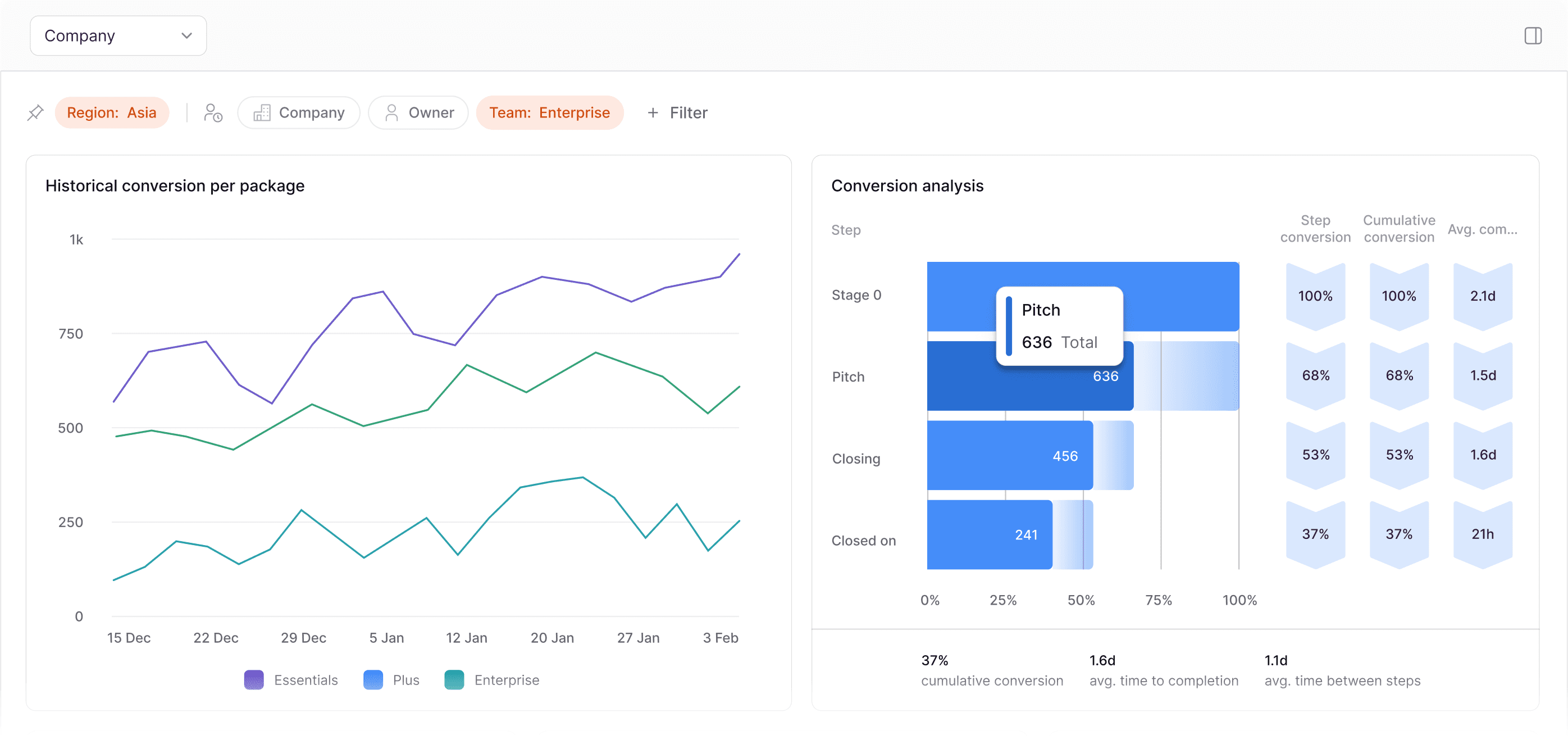Click the building icon in Company filter
The image size is (1568, 753).
click(x=262, y=113)
